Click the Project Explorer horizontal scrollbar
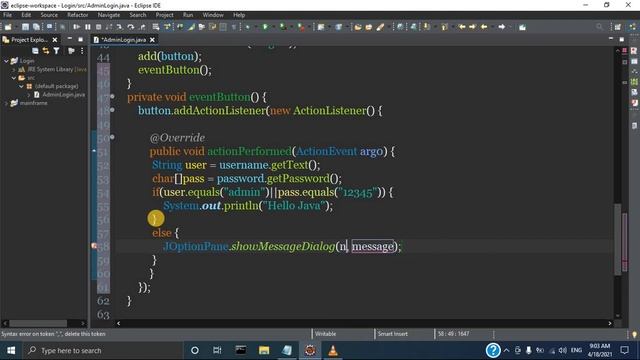The width and height of the screenshot is (640, 360). coord(38,323)
